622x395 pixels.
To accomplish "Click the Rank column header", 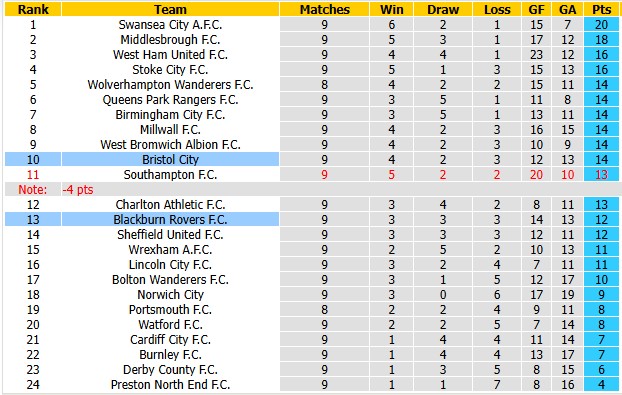I will coord(33,9).
